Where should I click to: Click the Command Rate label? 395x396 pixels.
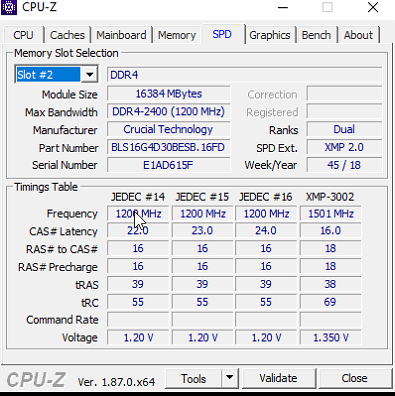(x=62, y=320)
